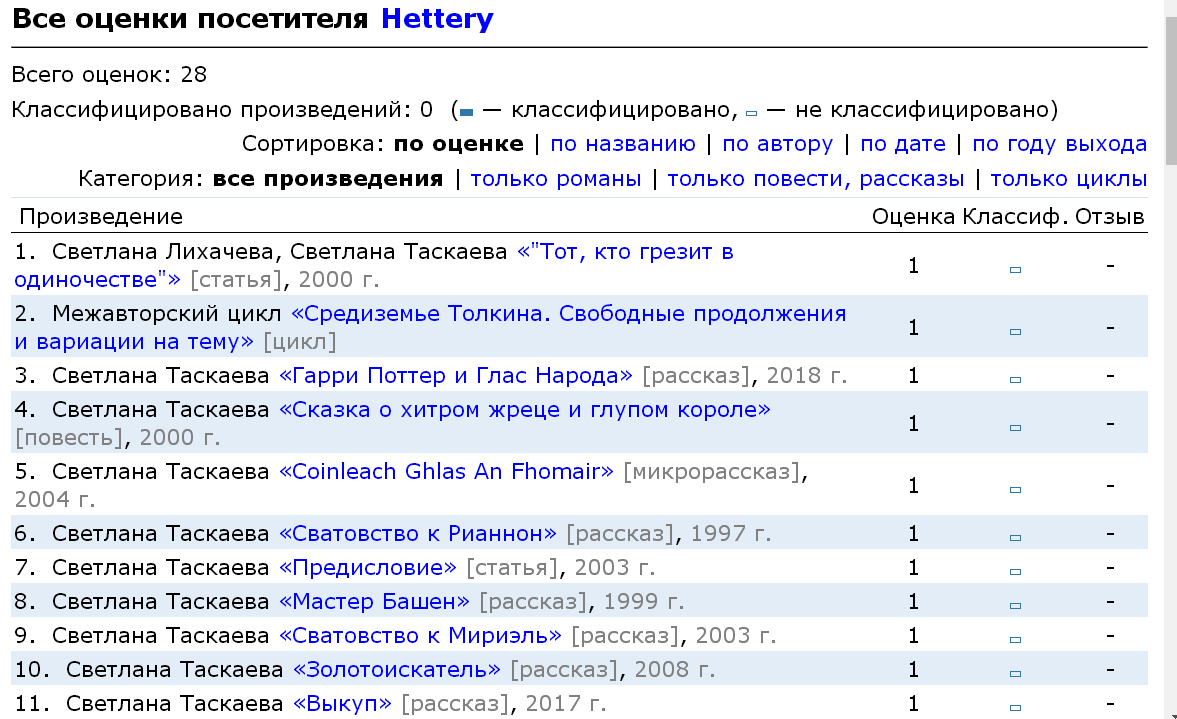This screenshot has width=1177, height=719.
Task: Open user profile link Hettery
Action: (x=437, y=19)
